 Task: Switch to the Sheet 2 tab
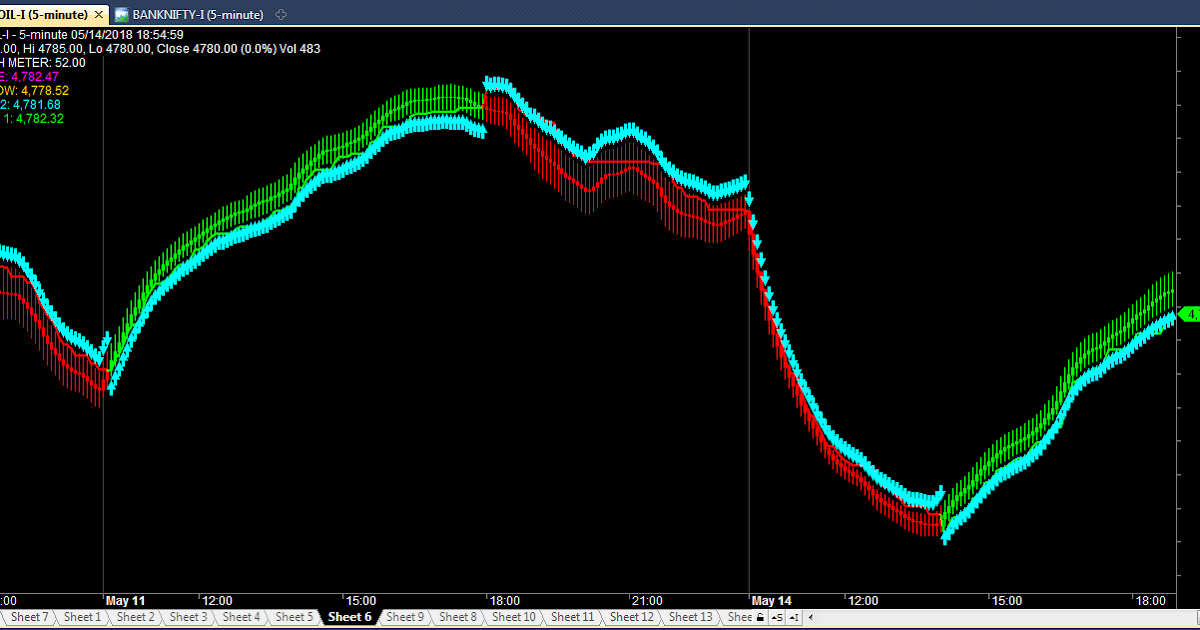pyautogui.click(x=135, y=617)
